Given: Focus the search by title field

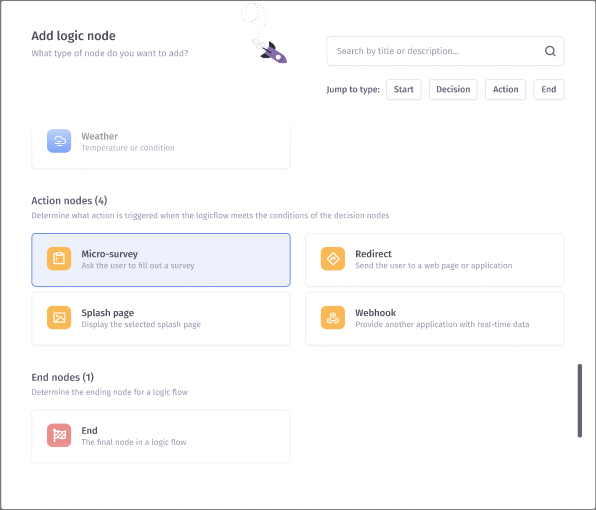Looking at the screenshot, I should click(445, 51).
